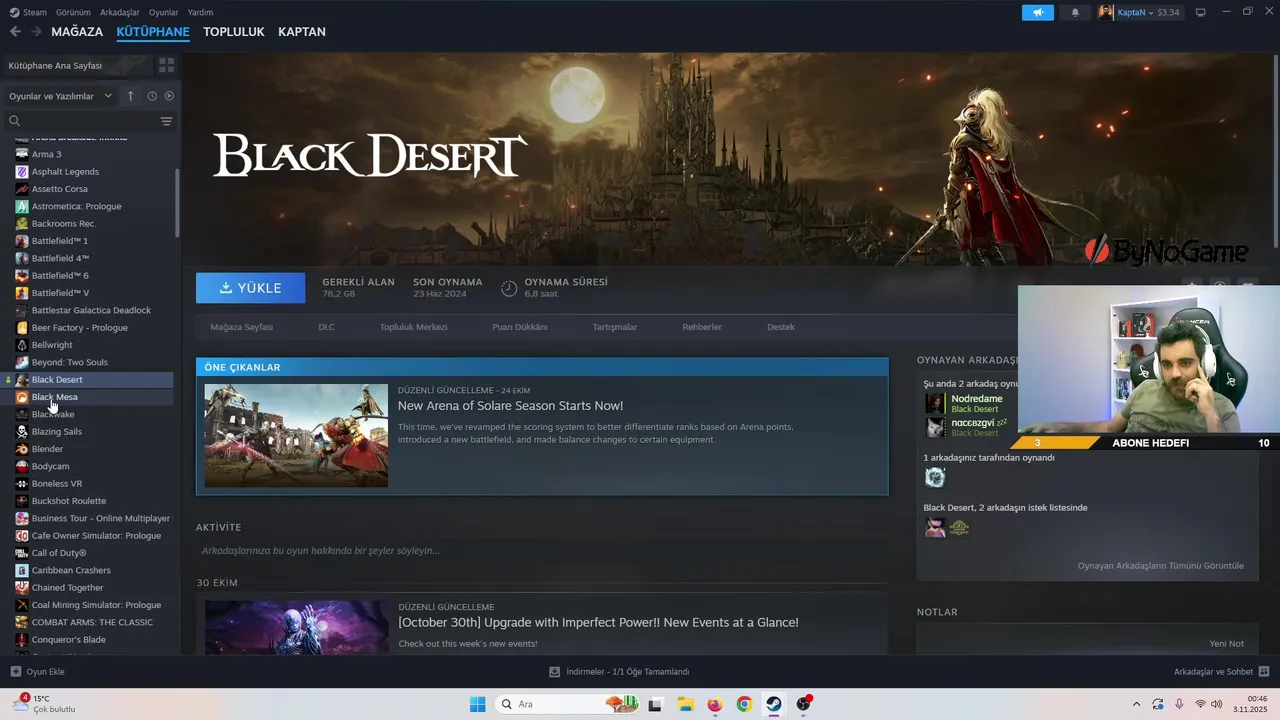Toggle recent activity clock filter
This screenshot has width=1280, height=720.
(152, 96)
